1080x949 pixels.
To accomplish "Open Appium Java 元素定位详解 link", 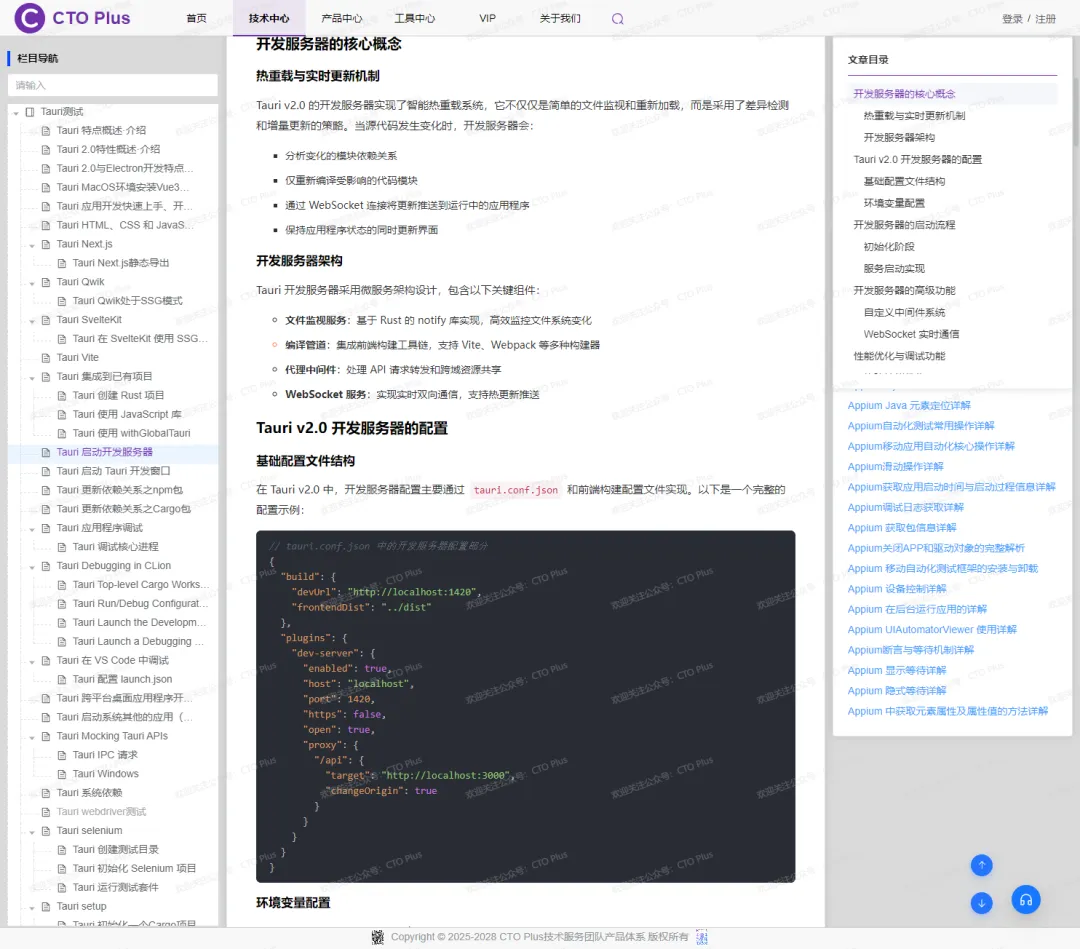I will click(908, 406).
